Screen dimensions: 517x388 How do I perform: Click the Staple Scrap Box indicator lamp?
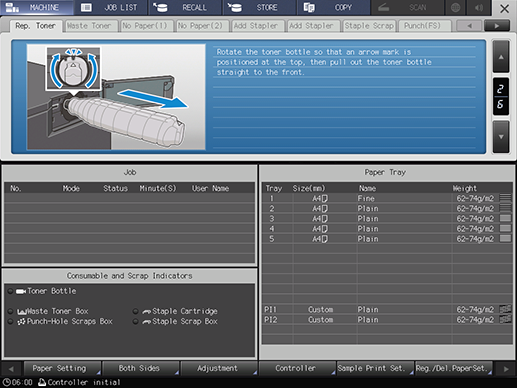[135, 322]
